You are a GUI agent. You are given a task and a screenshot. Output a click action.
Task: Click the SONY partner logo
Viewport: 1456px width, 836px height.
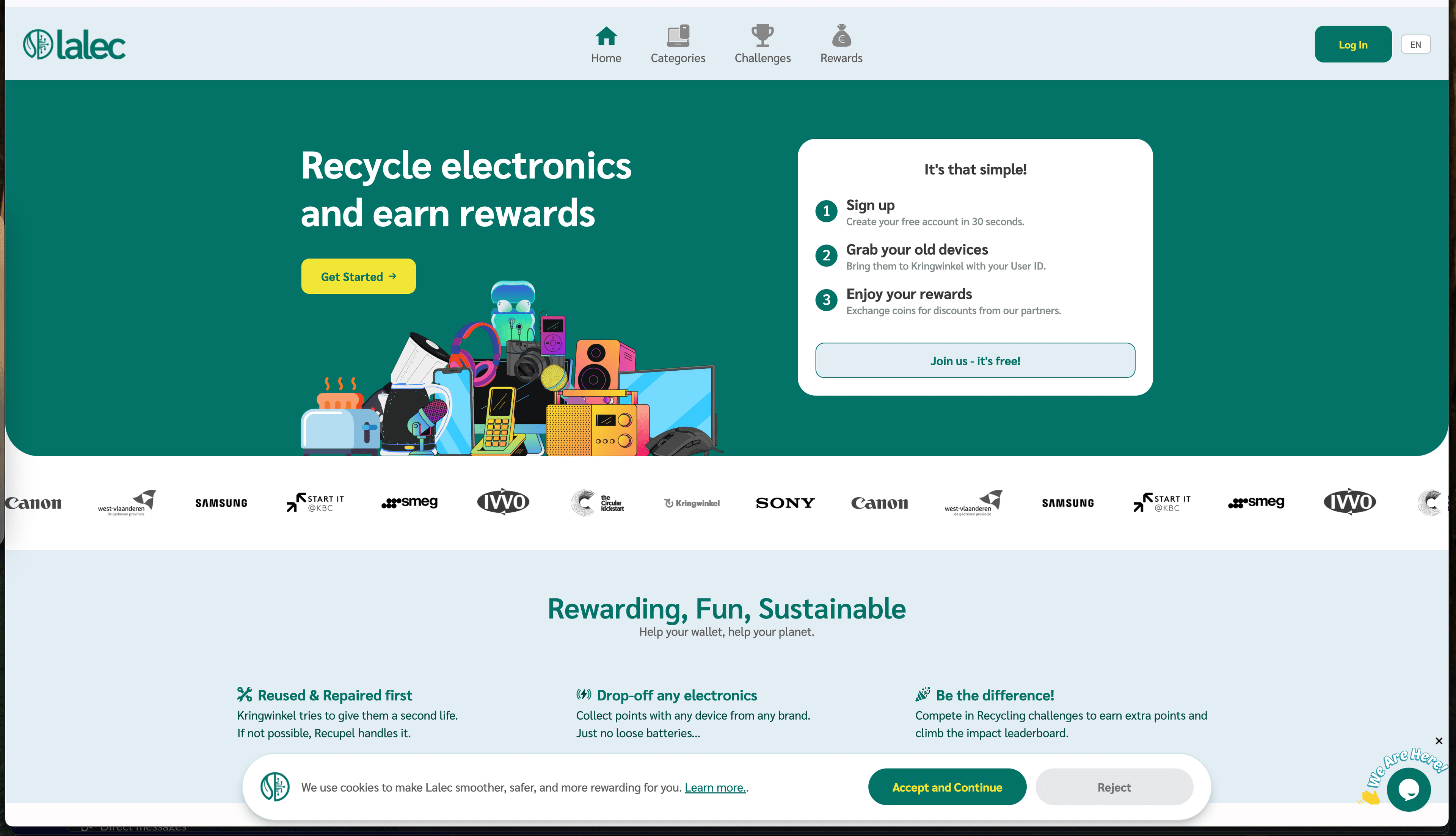pos(785,503)
